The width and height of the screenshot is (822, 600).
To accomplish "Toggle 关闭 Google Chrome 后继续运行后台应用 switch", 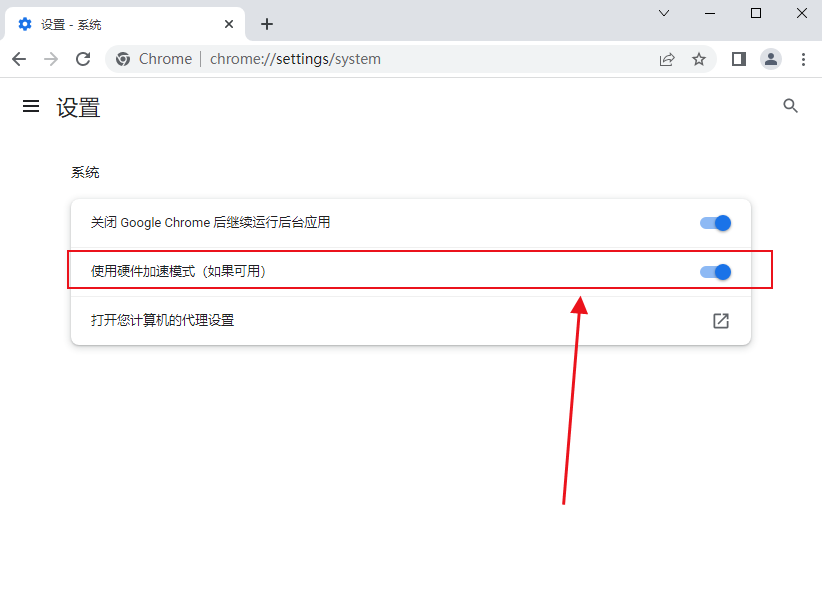I will [715, 223].
